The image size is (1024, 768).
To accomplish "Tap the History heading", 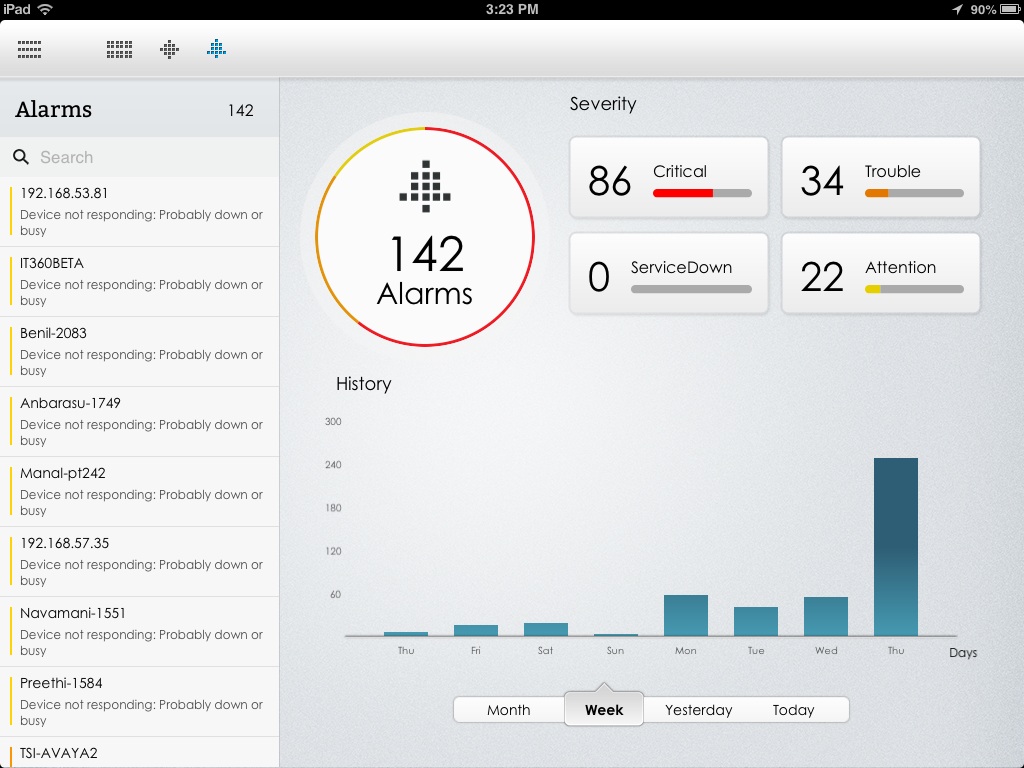I will pos(364,384).
